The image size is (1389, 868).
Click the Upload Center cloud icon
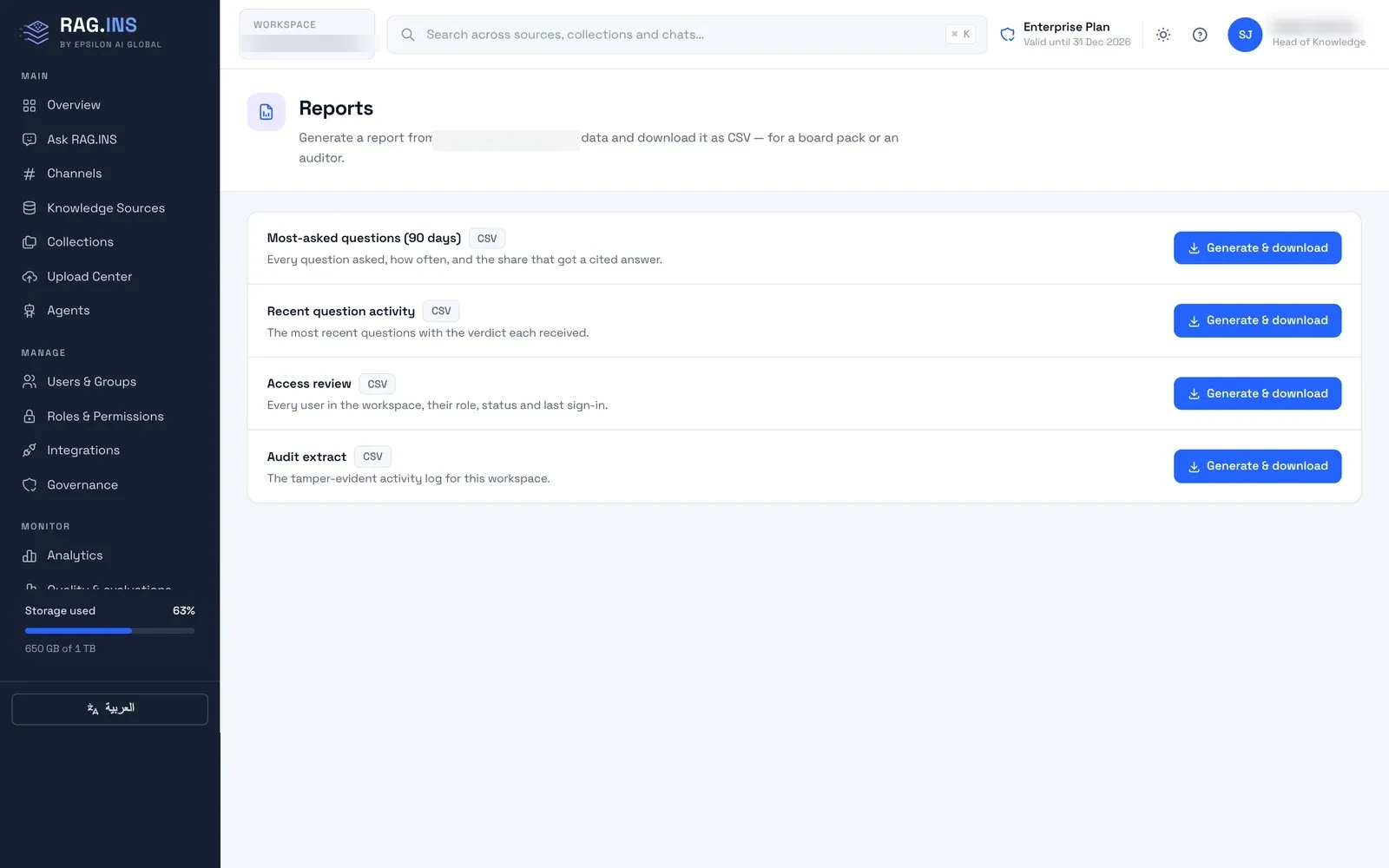(30, 277)
